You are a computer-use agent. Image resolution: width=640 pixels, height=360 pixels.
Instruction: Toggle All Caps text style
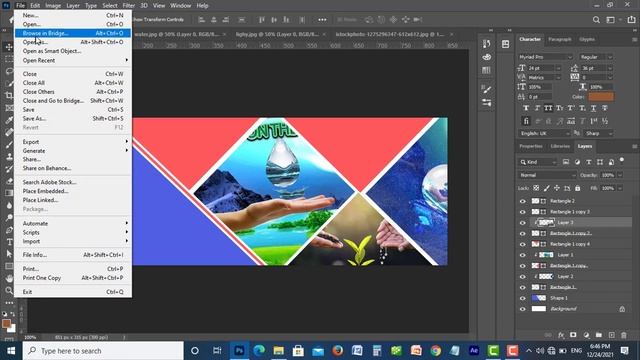[x=548, y=108]
